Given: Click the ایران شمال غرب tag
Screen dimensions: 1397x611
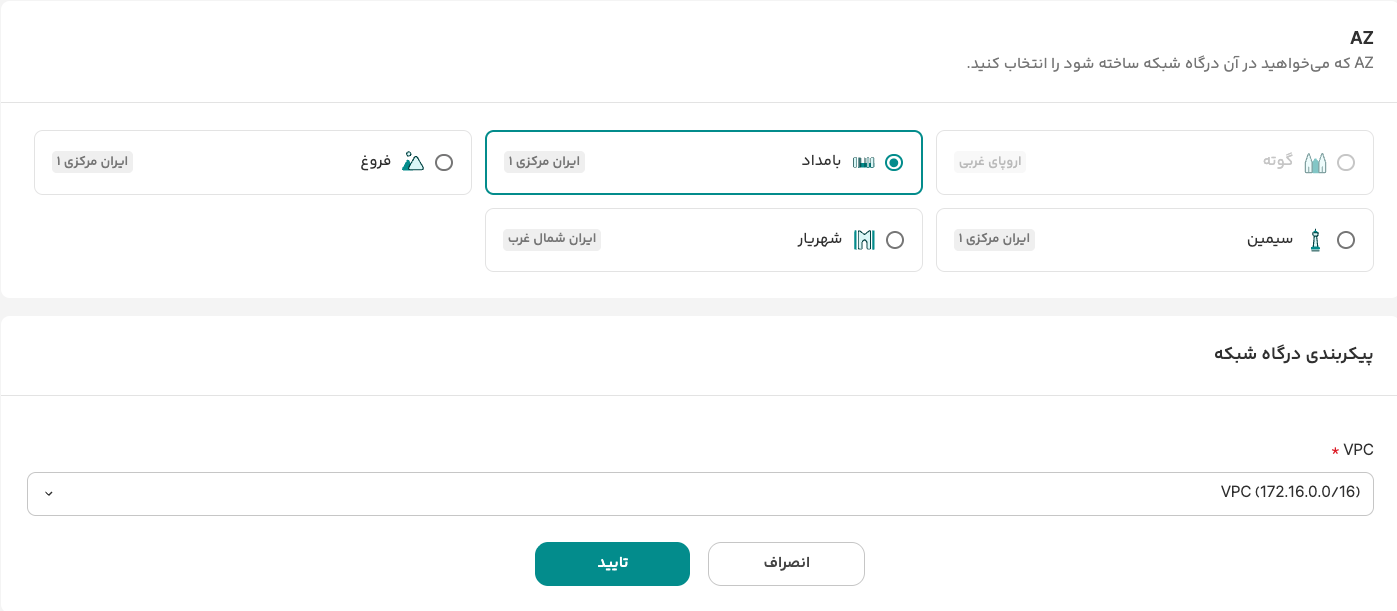Looking at the screenshot, I should [x=552, y=239].
